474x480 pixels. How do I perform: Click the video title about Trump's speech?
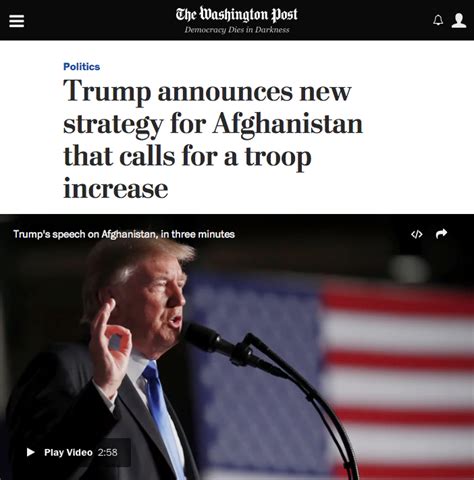click(x=124, y=234)
